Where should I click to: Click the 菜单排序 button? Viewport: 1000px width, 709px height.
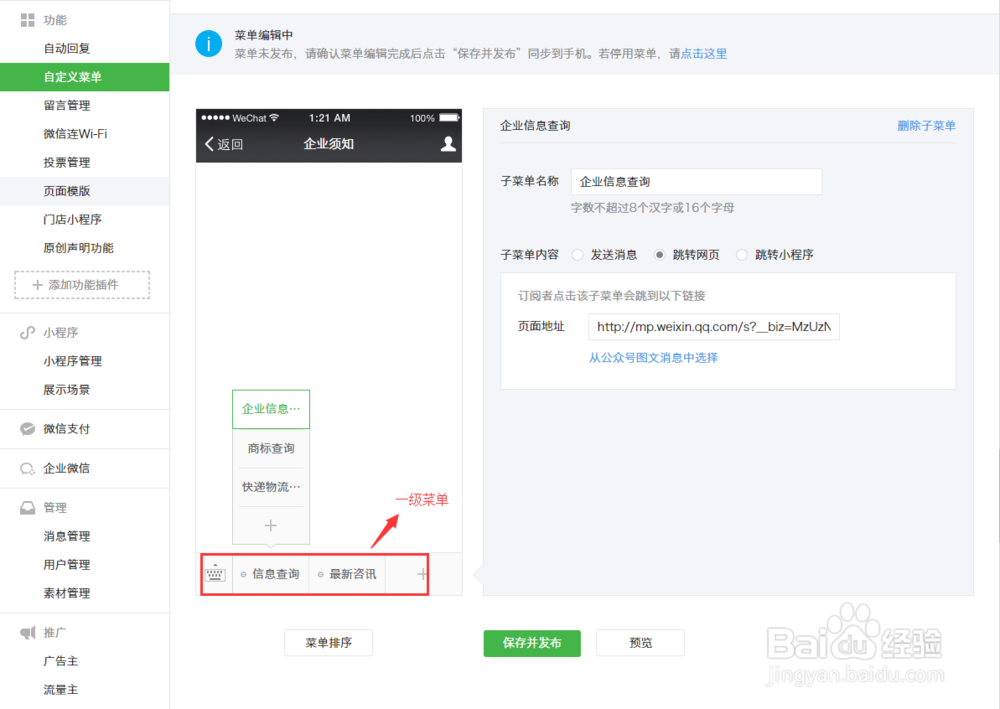click(328, 643)
